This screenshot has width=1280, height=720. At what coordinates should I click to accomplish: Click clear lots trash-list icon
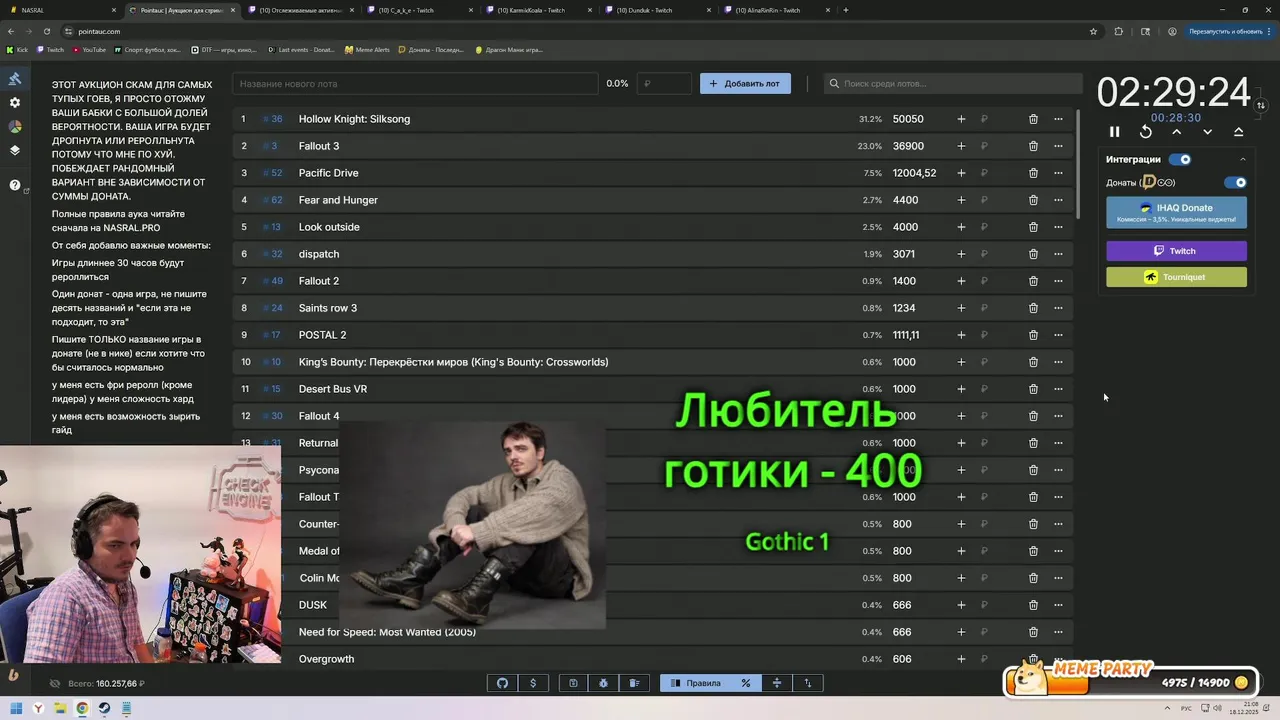tap(634, 683)
